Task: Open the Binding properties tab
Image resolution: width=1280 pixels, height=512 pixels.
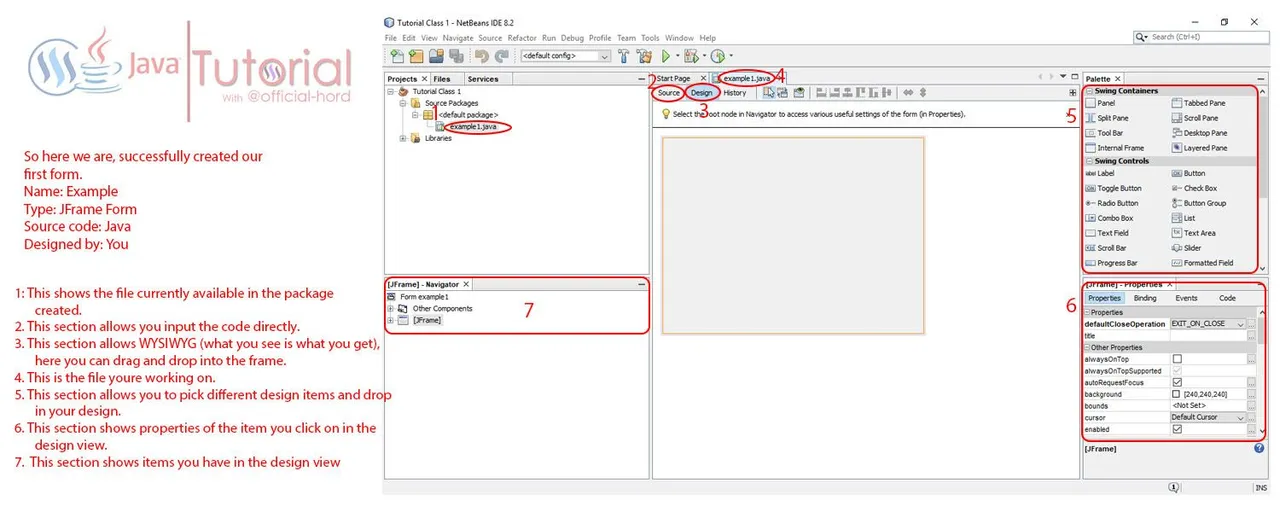Action: 1145,298
